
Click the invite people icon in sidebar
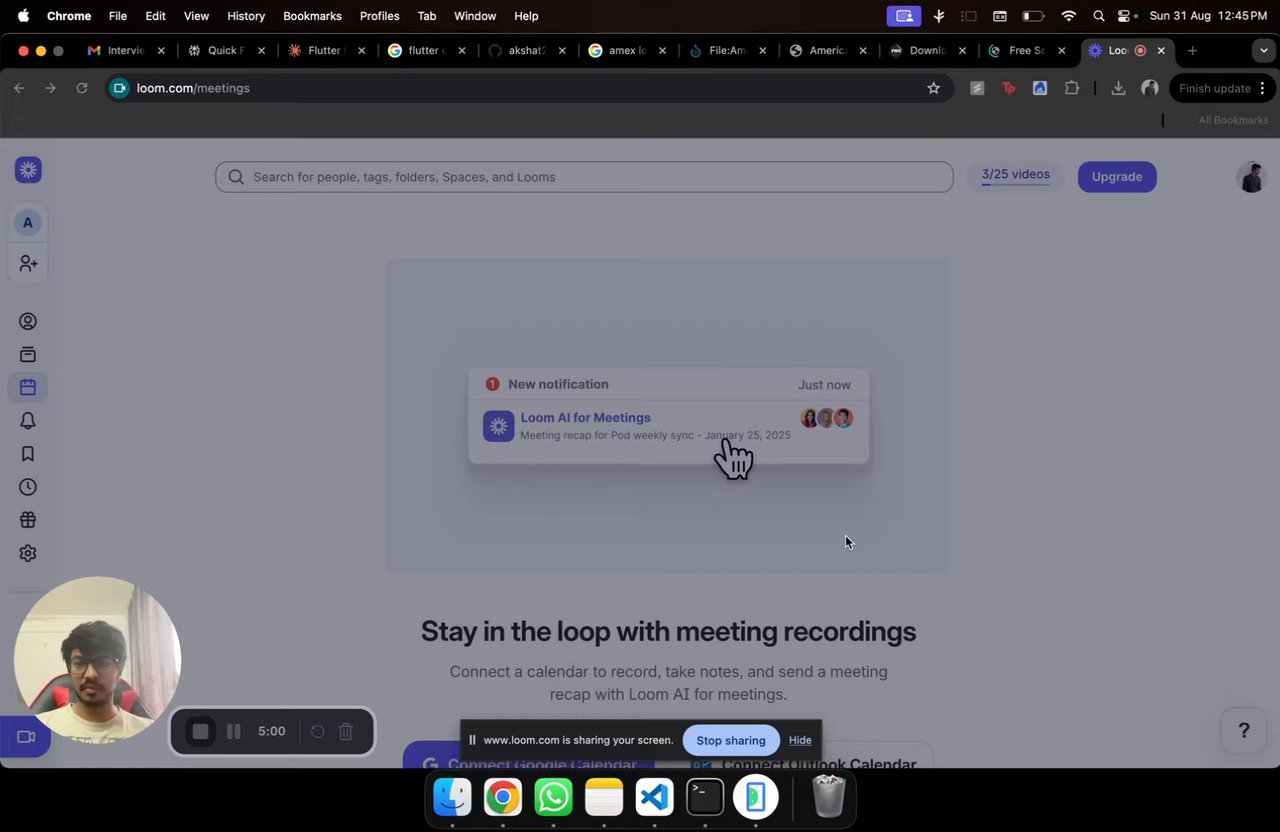(x=28, y=264)
